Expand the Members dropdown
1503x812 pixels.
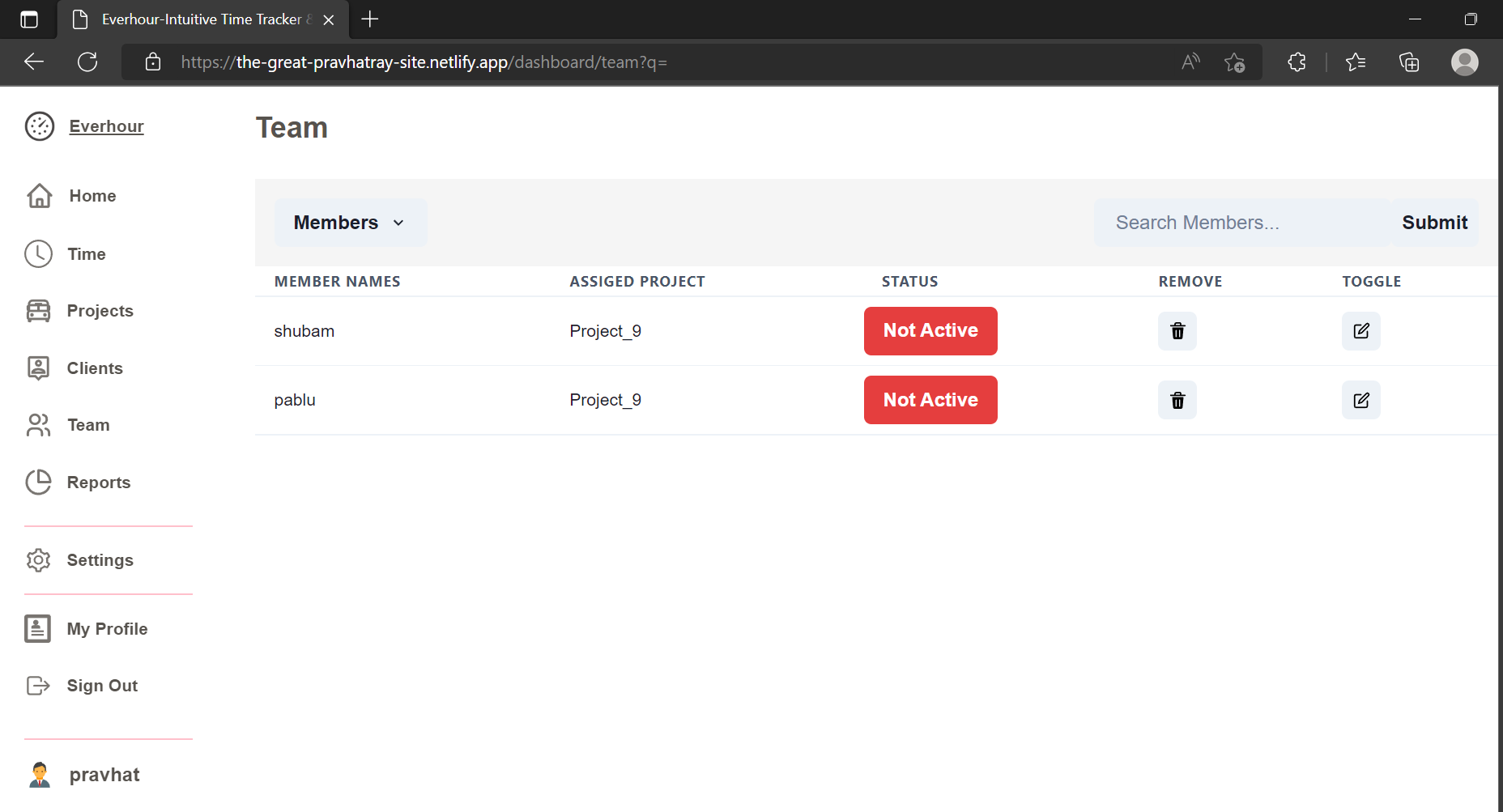(x=351, y=223)
